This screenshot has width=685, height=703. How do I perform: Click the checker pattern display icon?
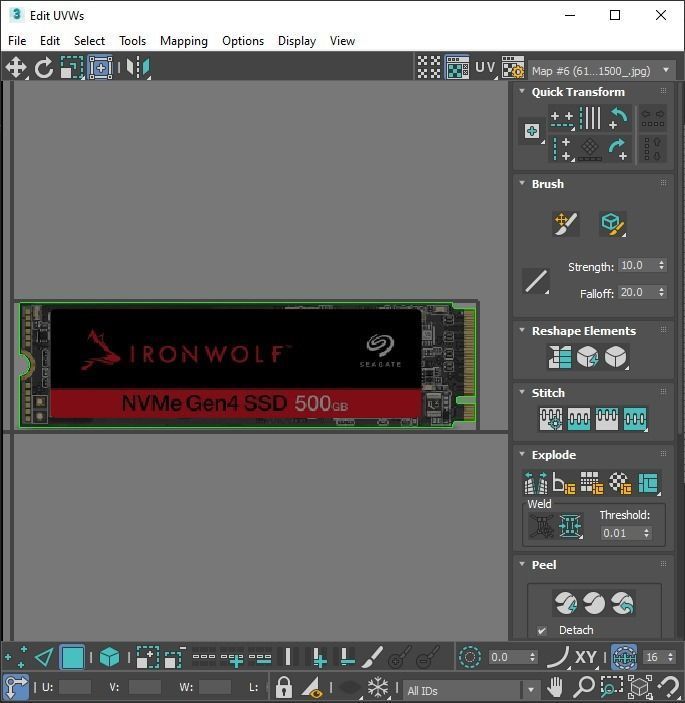click(x=429, y=68)
